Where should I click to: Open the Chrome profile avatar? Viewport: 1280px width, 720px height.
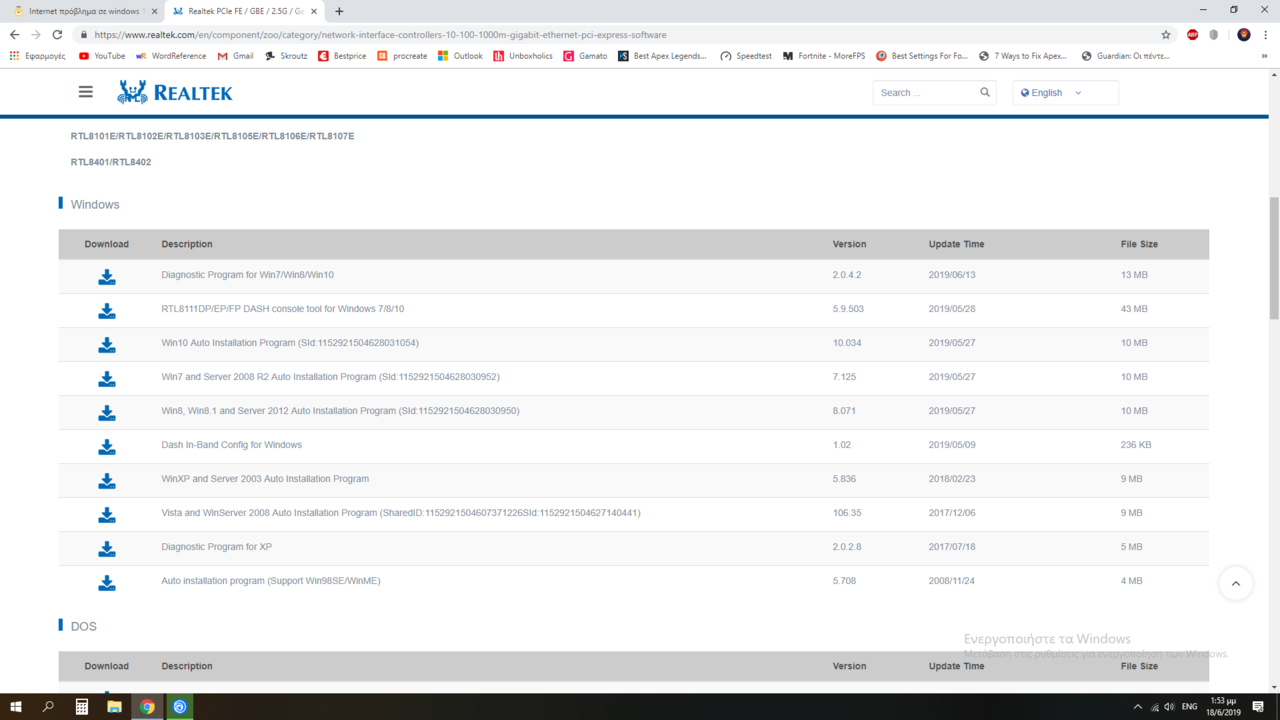tap(1244, 35)
